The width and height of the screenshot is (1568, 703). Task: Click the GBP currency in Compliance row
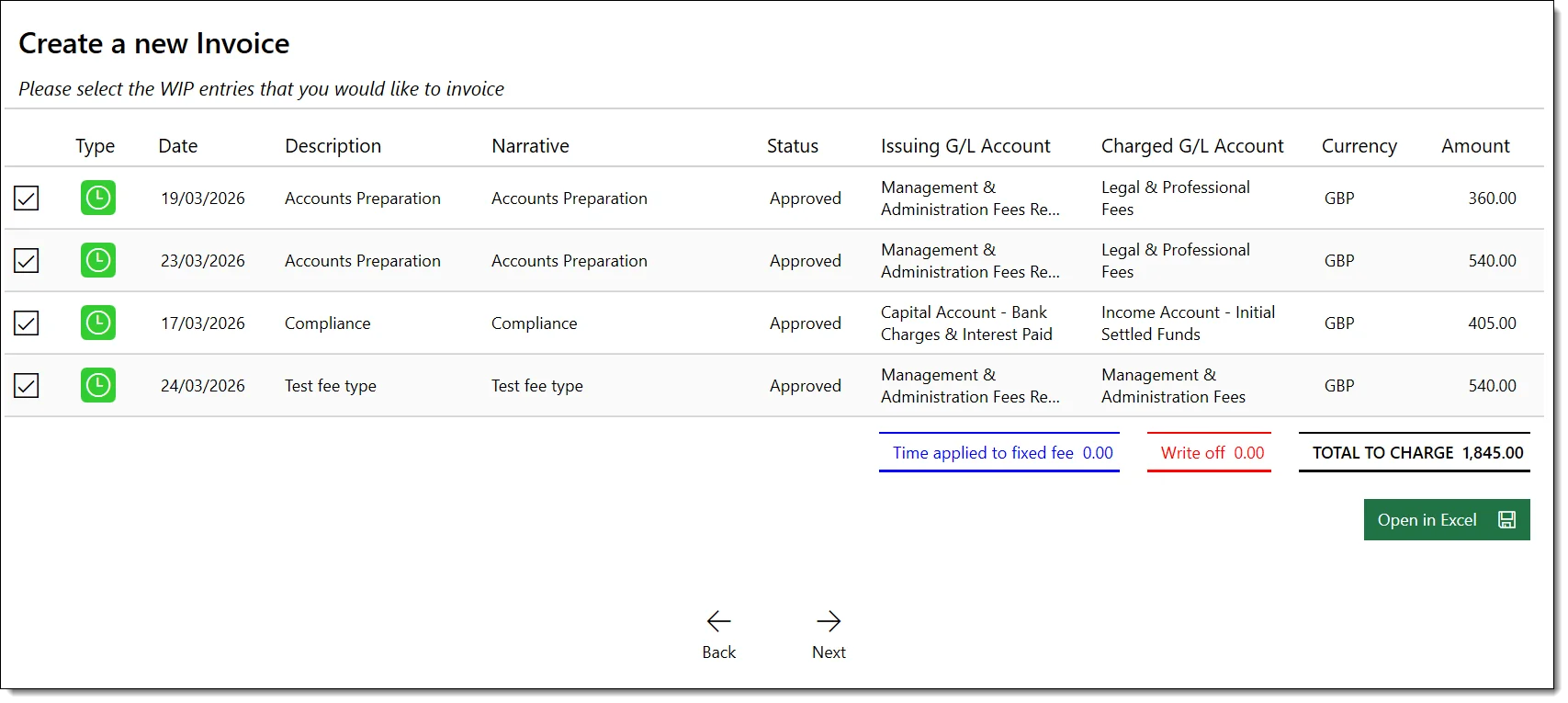click(1339, 323)
